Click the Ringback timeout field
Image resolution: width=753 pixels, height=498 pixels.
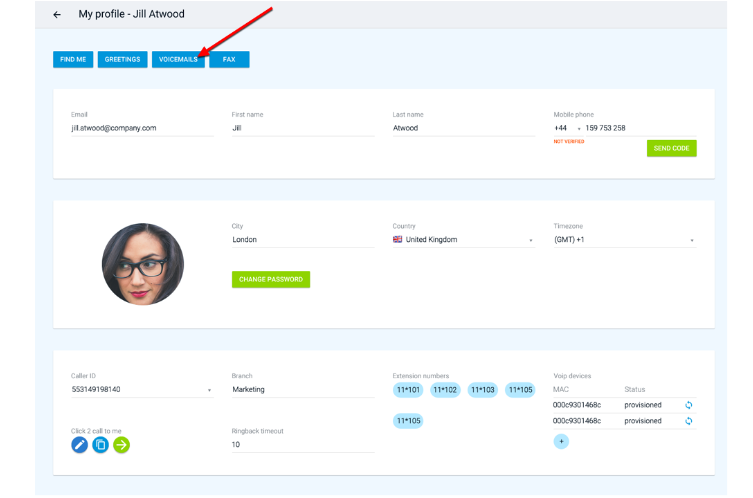coord(303,444)
